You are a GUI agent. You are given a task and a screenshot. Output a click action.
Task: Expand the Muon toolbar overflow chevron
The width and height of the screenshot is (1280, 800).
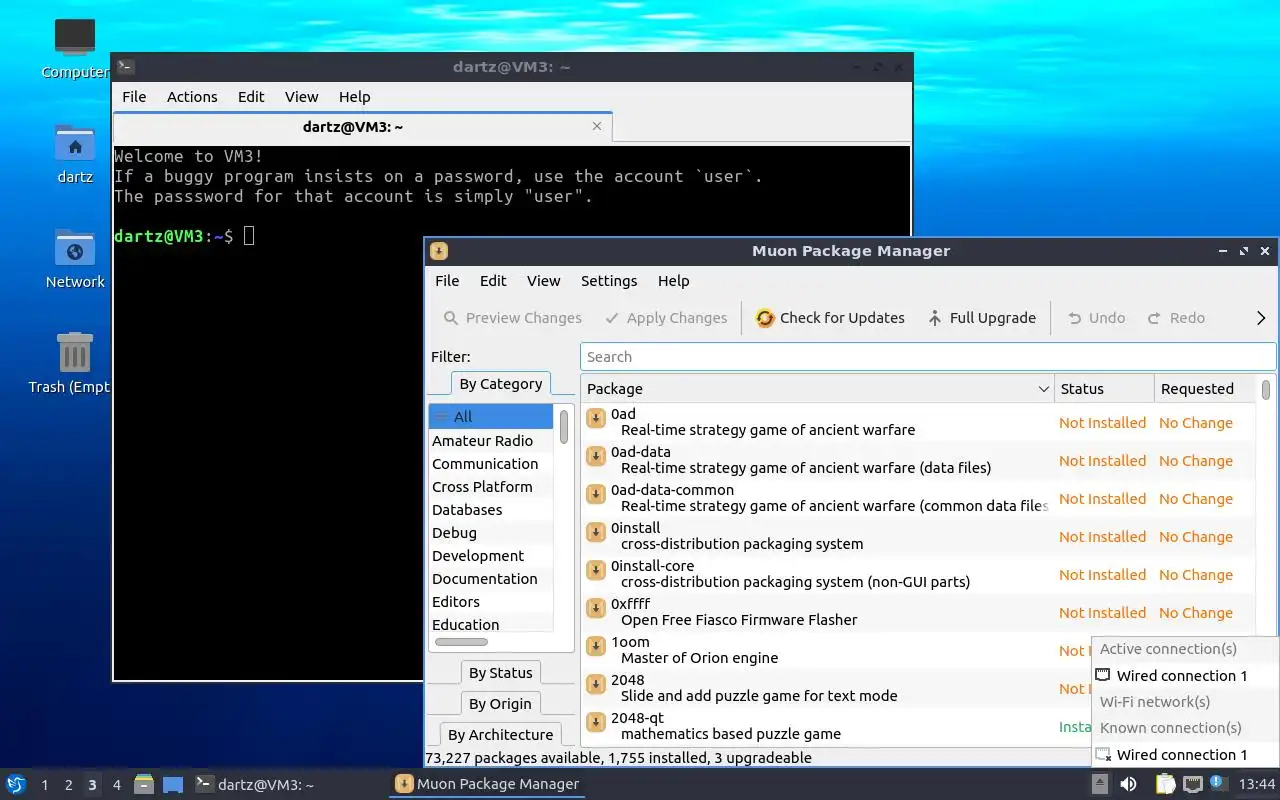pos(1261,318)
